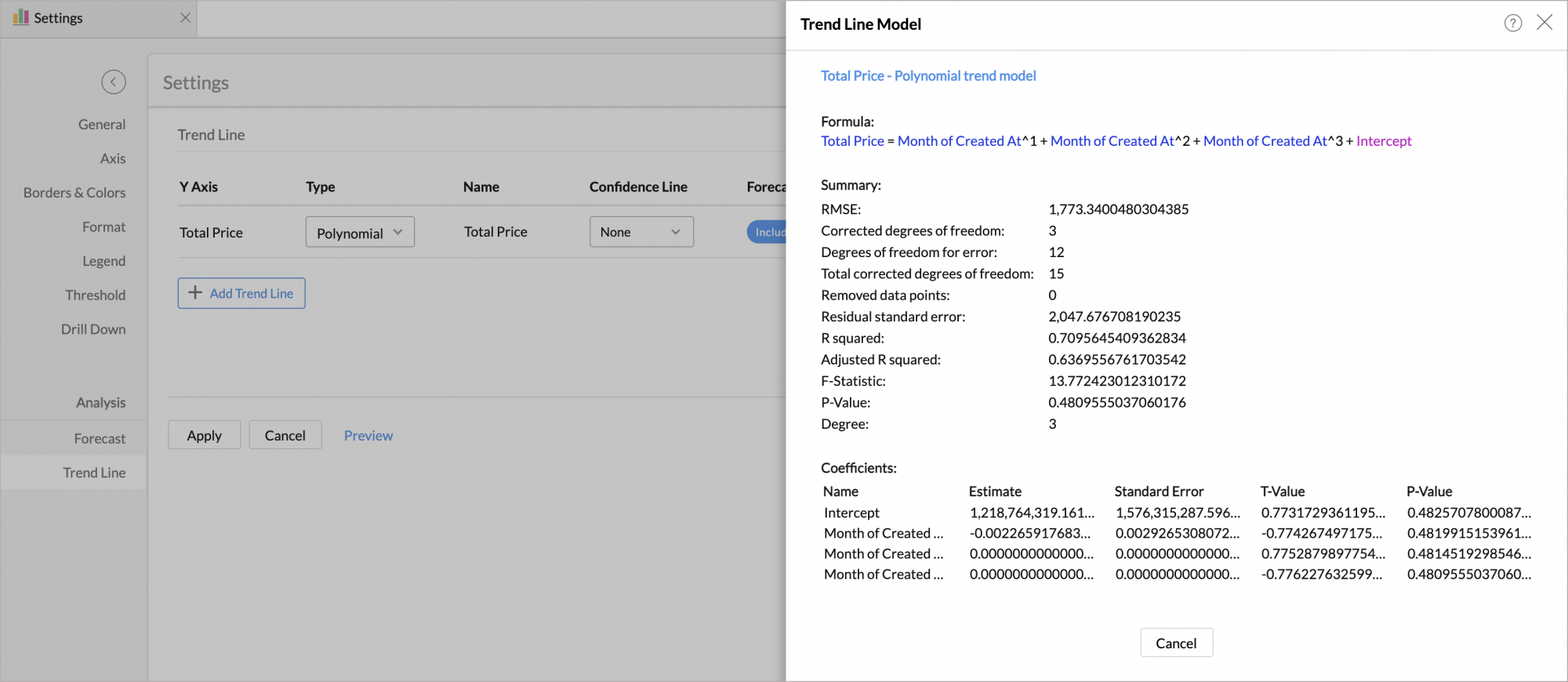The width and height of the screenshot is (1568, 682).
Task: Switch to the Forecast section
Action: click(100, 439)
